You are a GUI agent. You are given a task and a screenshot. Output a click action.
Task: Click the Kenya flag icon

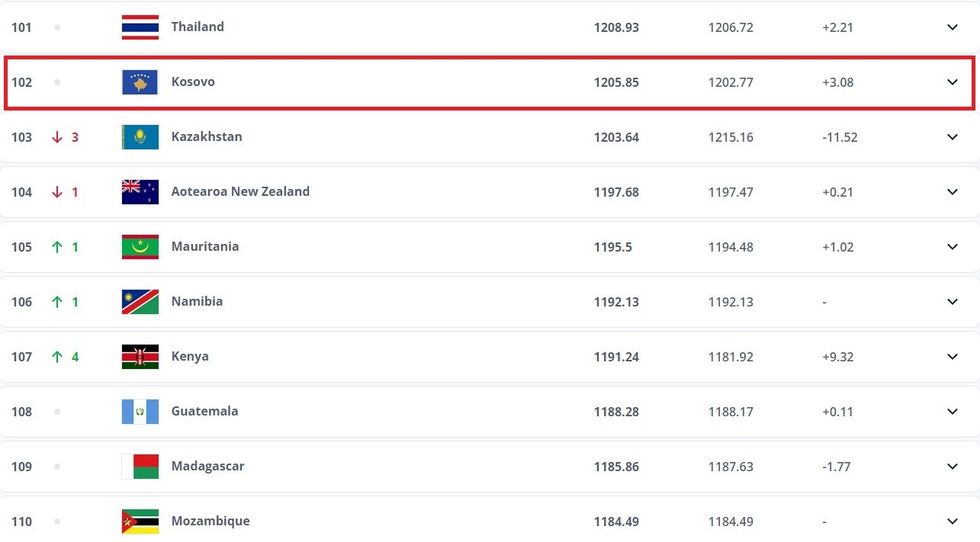point(140,357)
